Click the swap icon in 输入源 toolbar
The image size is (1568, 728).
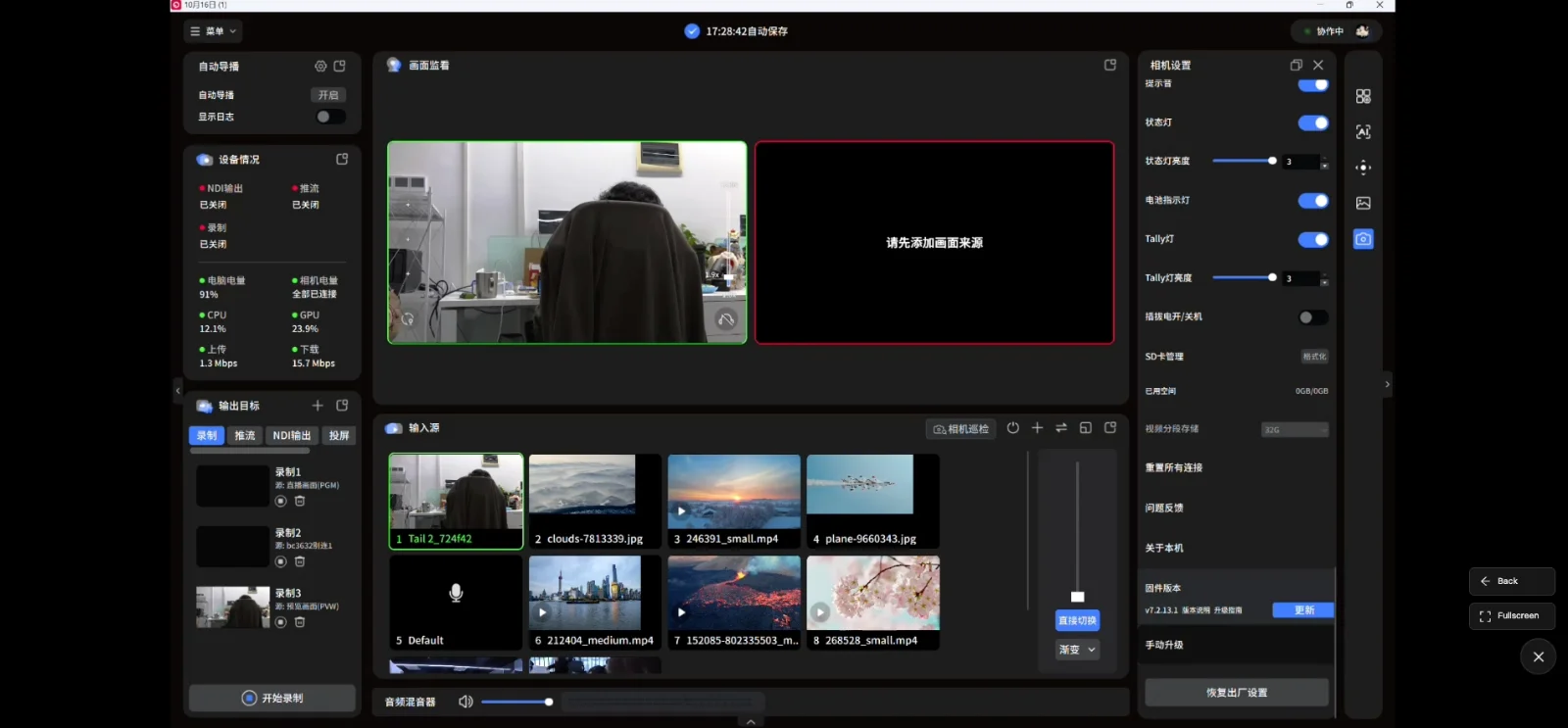pos(1061,428)
